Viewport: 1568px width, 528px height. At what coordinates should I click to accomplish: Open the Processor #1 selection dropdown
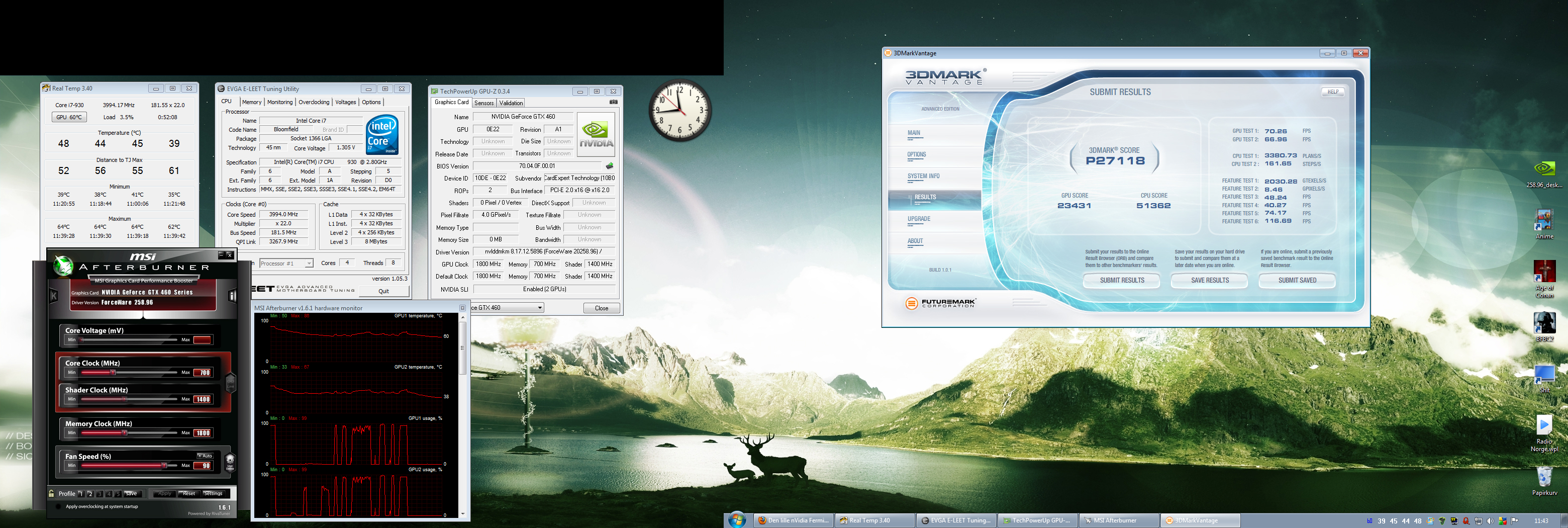286,263
